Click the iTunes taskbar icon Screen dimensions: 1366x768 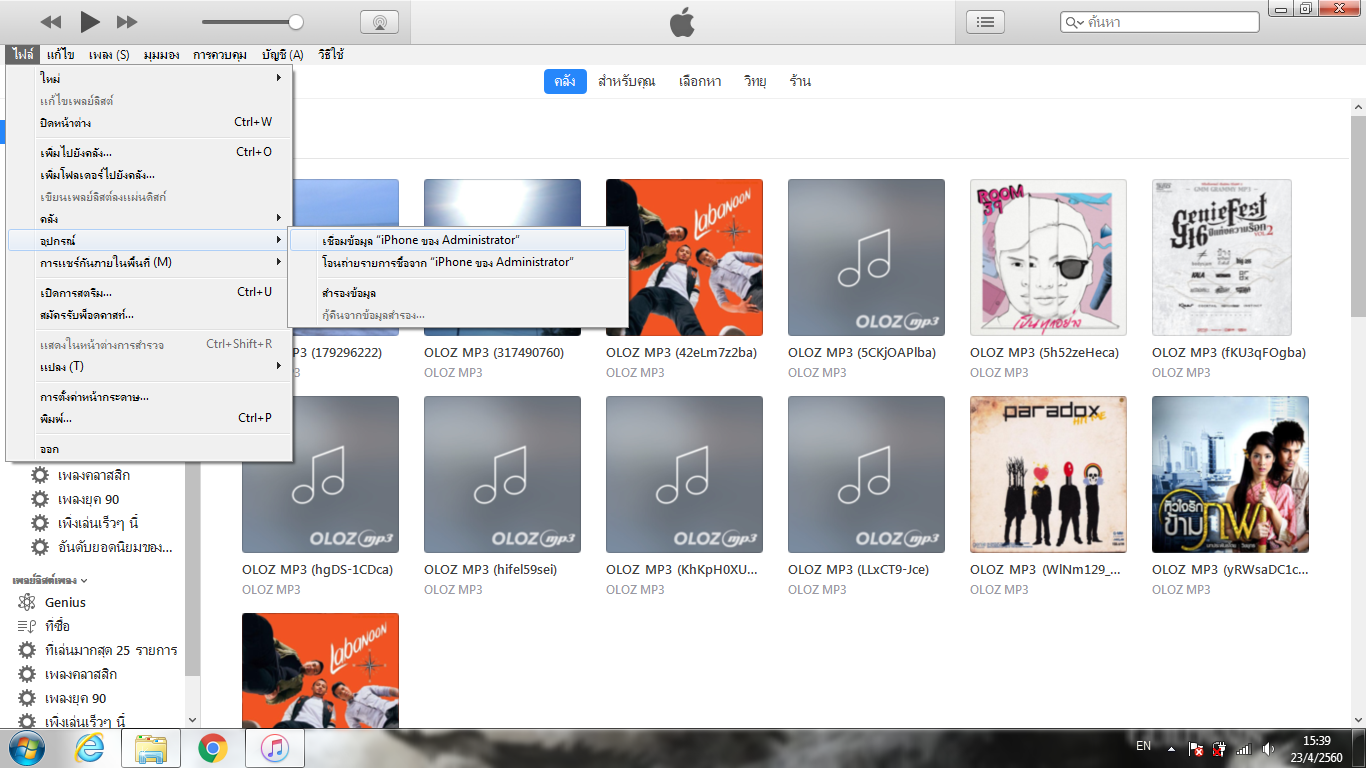274,748
